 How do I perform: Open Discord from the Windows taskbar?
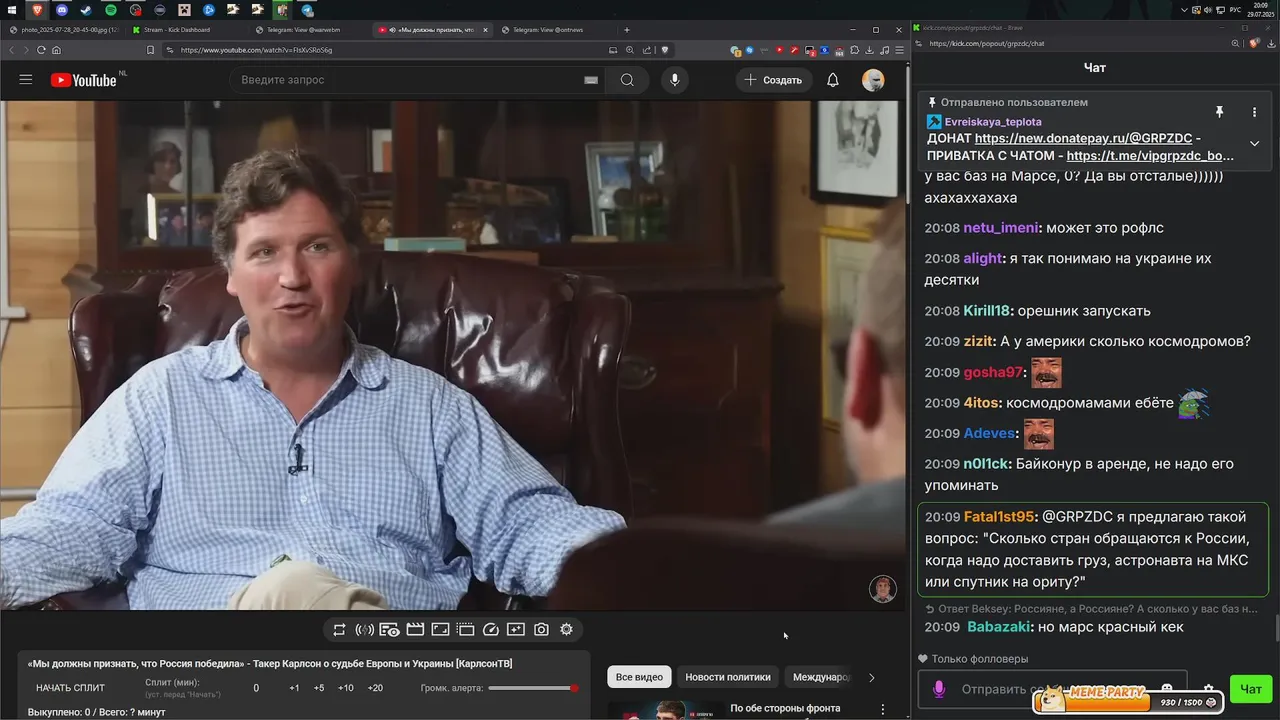[x=62, y=10]
